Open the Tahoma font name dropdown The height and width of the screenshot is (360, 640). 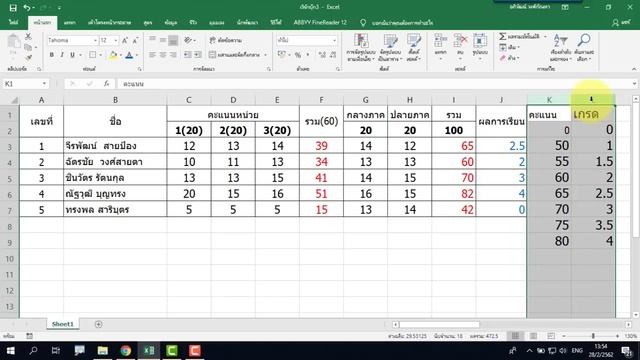[95, 40]
